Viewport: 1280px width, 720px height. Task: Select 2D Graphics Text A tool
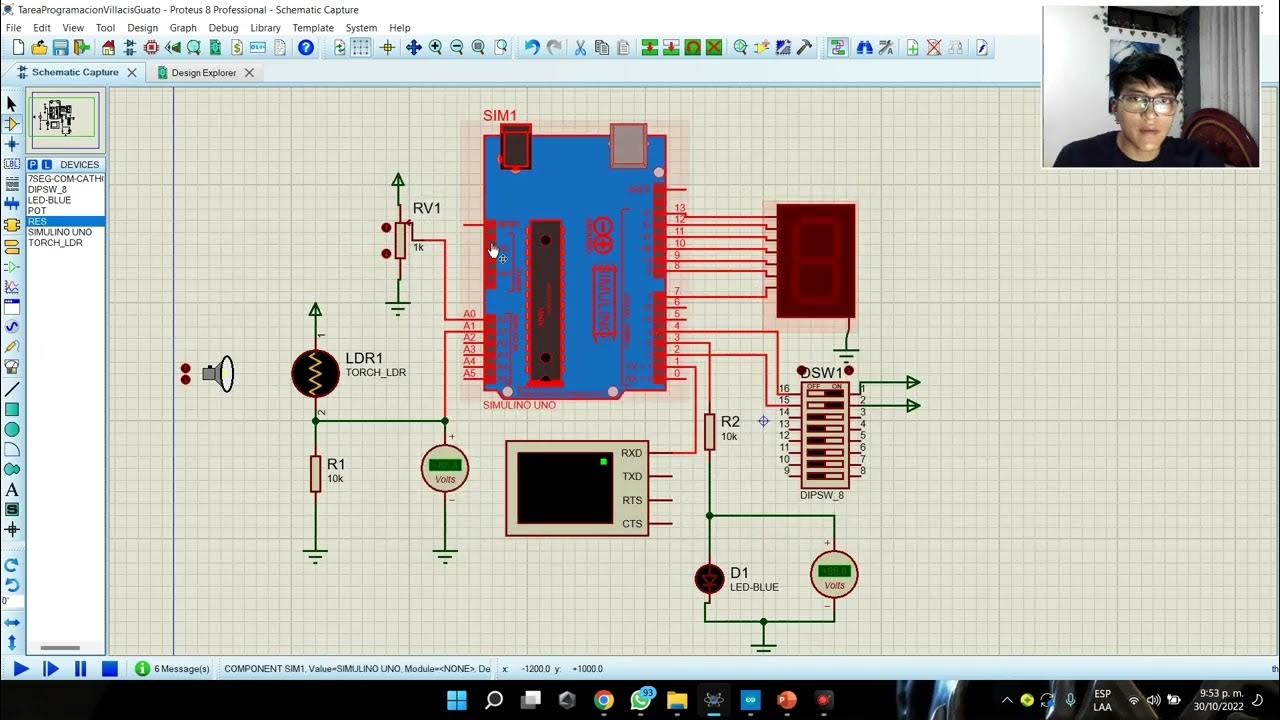point(12,490)
